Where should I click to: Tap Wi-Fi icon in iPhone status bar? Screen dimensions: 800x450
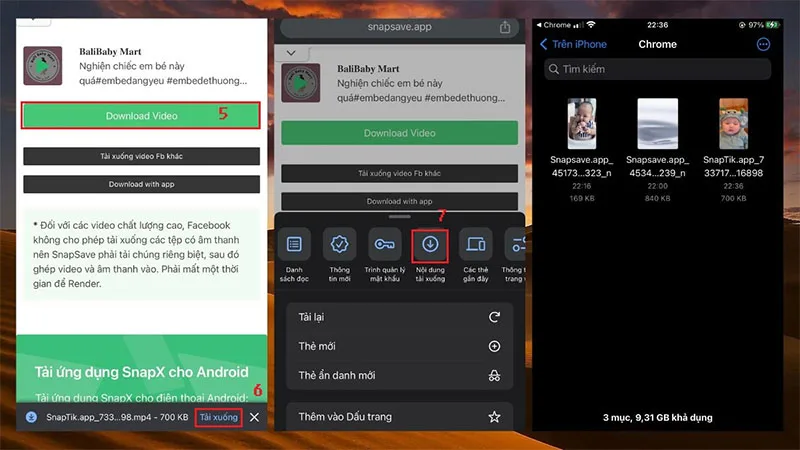pos(591,24)
